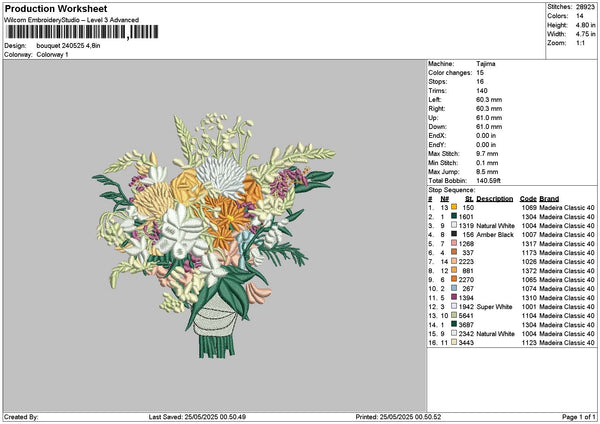Click the Trims value 140
Image resolution: width=600 pixels, height=424 pixels.
click(482, 91)
